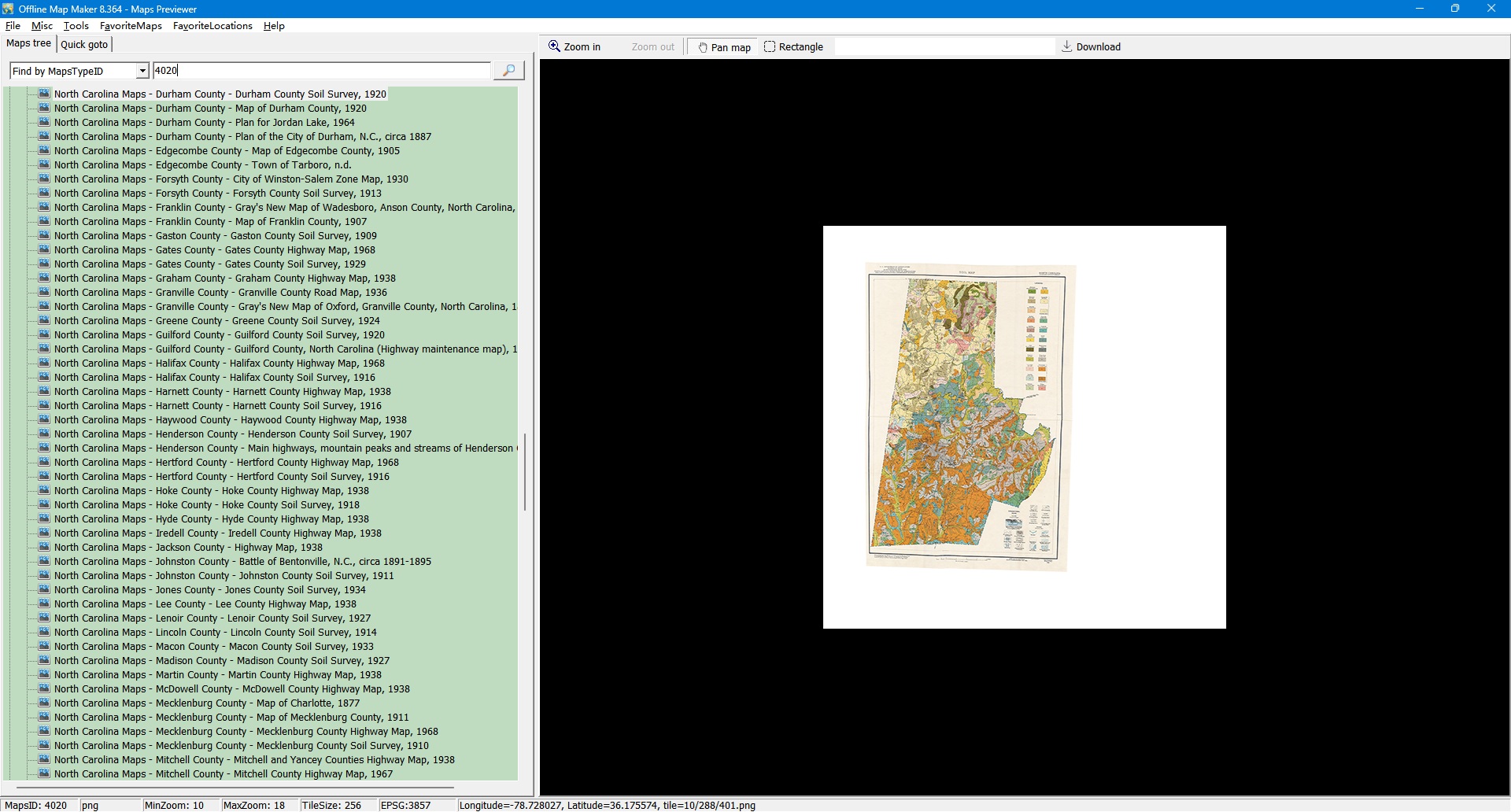
Task: Click the maps tree vertical scrollbar
Action: (525, 471)
